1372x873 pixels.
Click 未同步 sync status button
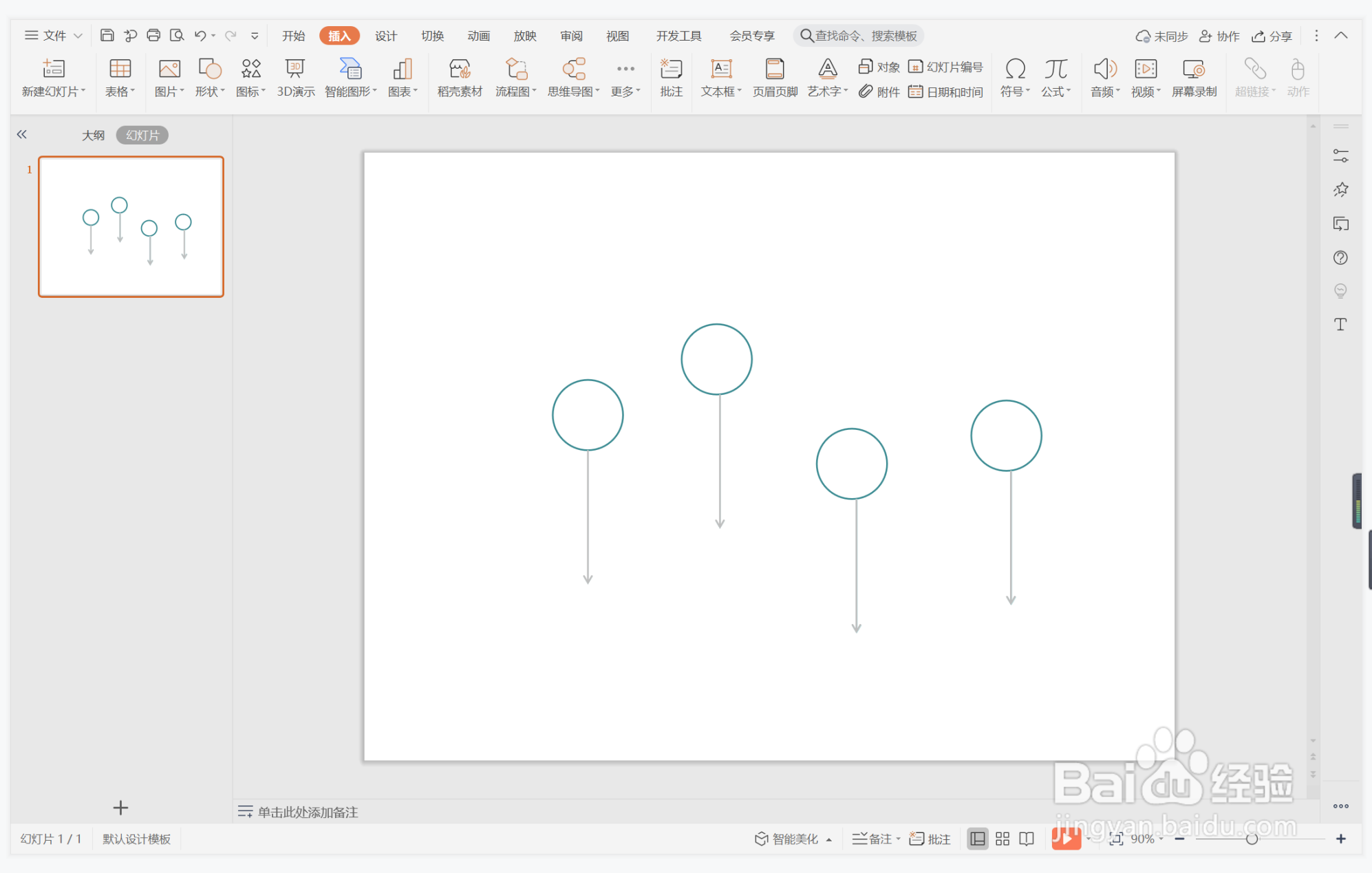1162,36
